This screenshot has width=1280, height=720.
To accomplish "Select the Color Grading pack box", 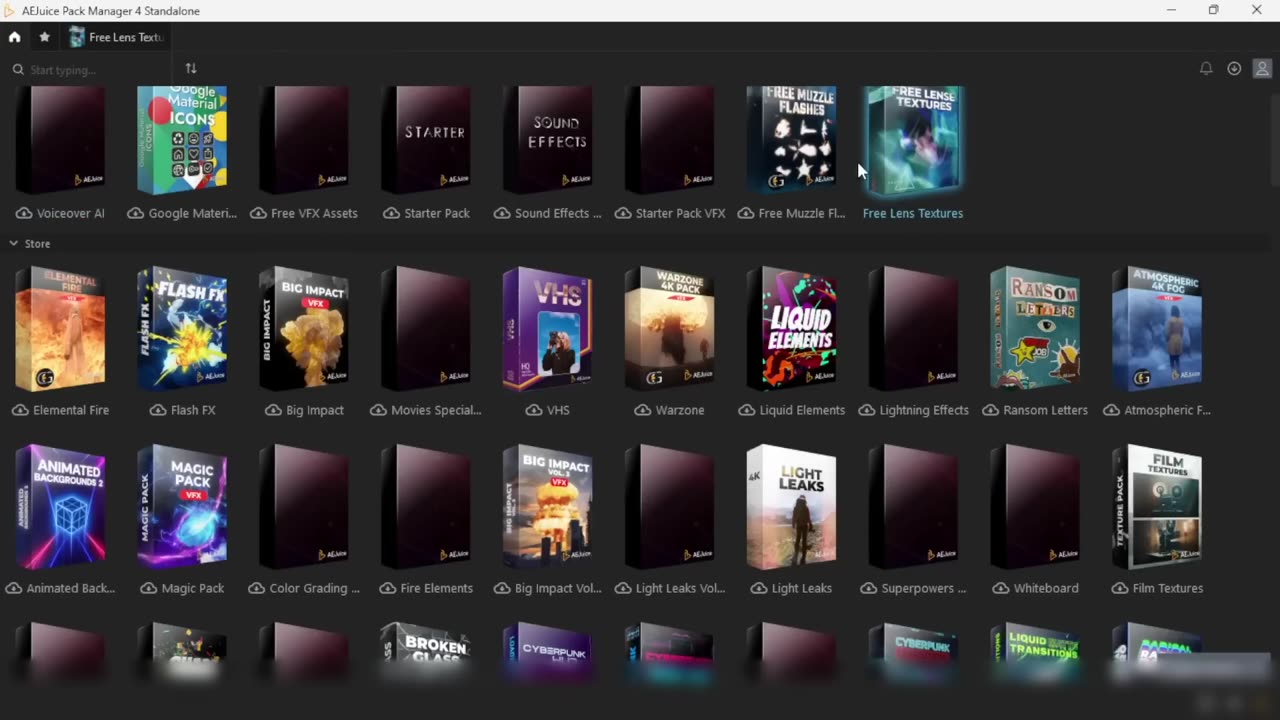I will [304, 506].
